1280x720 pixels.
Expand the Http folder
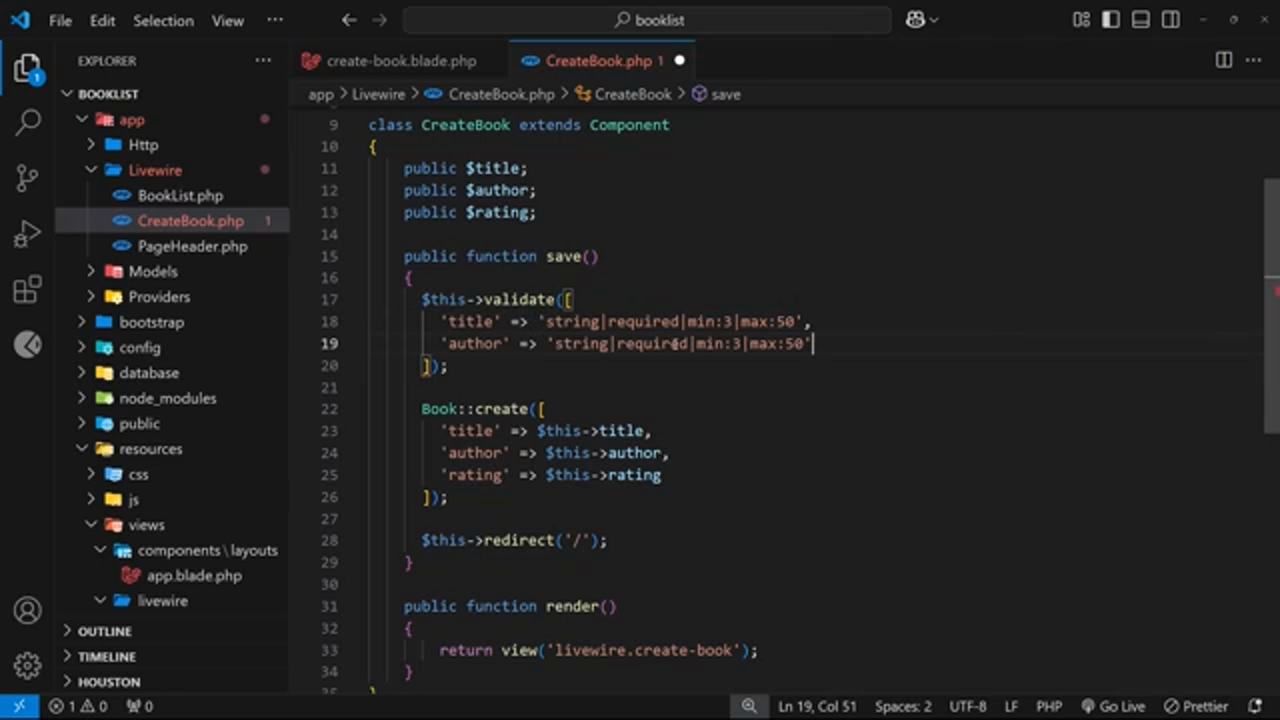pyautogui.click(x=143, y=145)
